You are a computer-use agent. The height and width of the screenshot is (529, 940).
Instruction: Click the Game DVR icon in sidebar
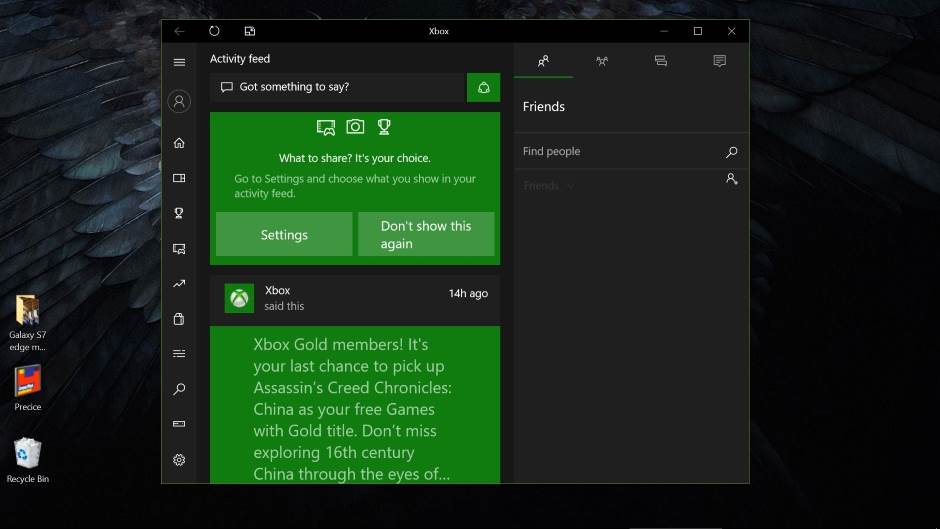179,248
